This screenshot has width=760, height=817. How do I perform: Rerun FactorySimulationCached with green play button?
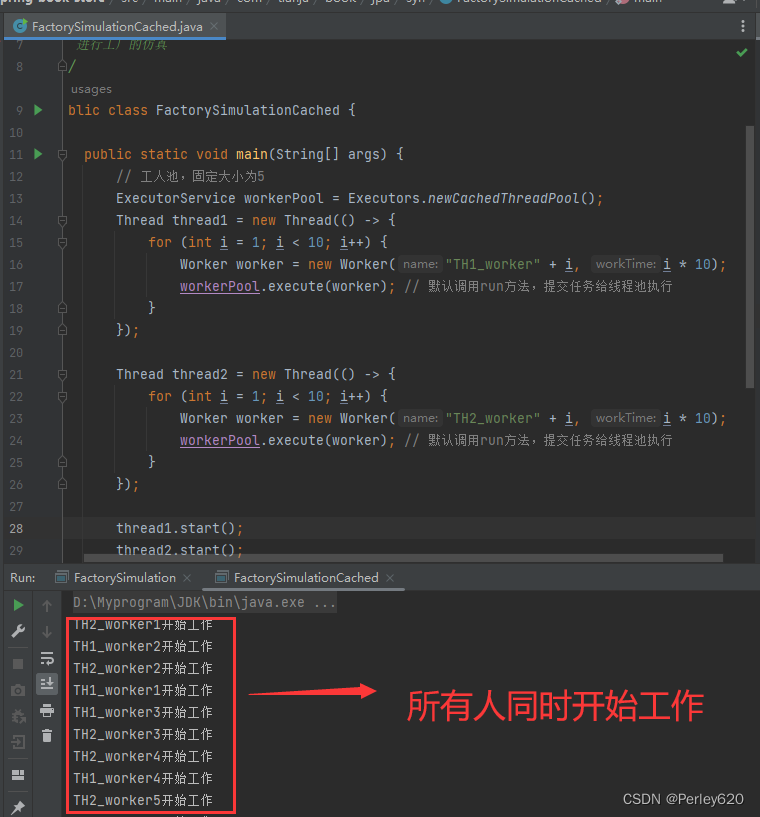18,605
